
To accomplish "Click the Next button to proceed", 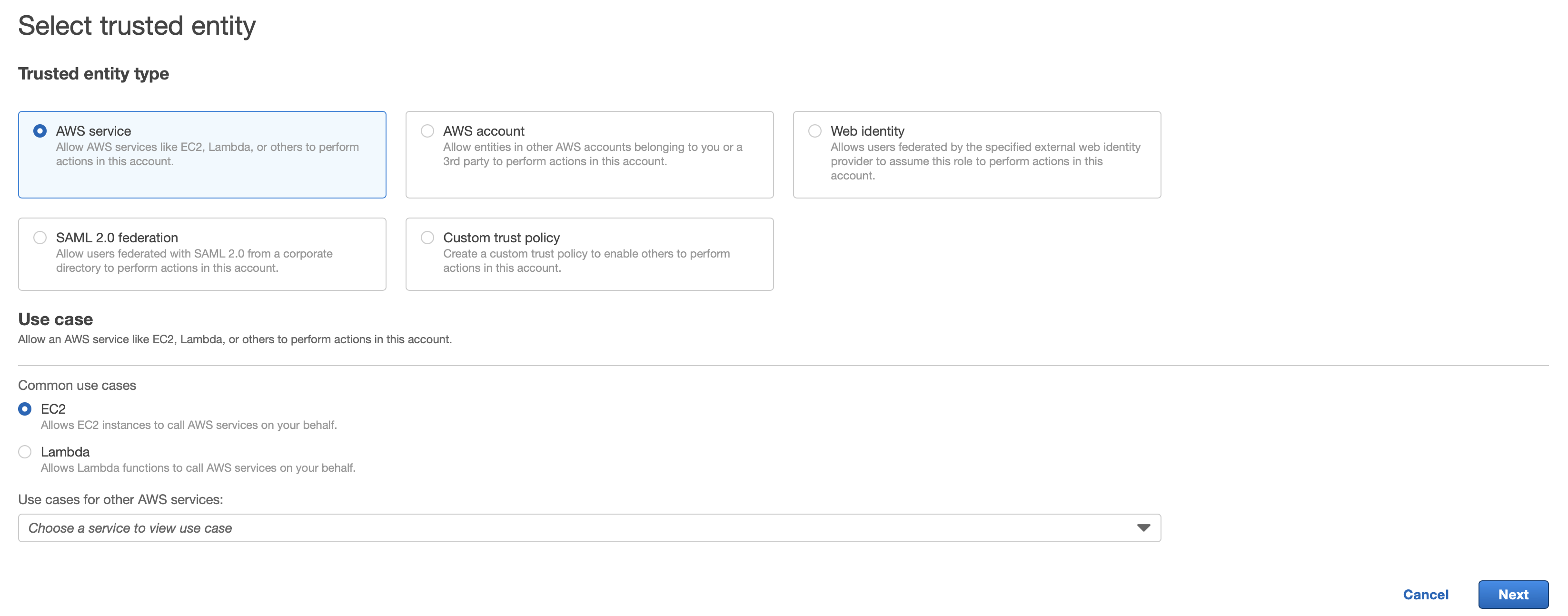I will click(x=1513, y=595).
